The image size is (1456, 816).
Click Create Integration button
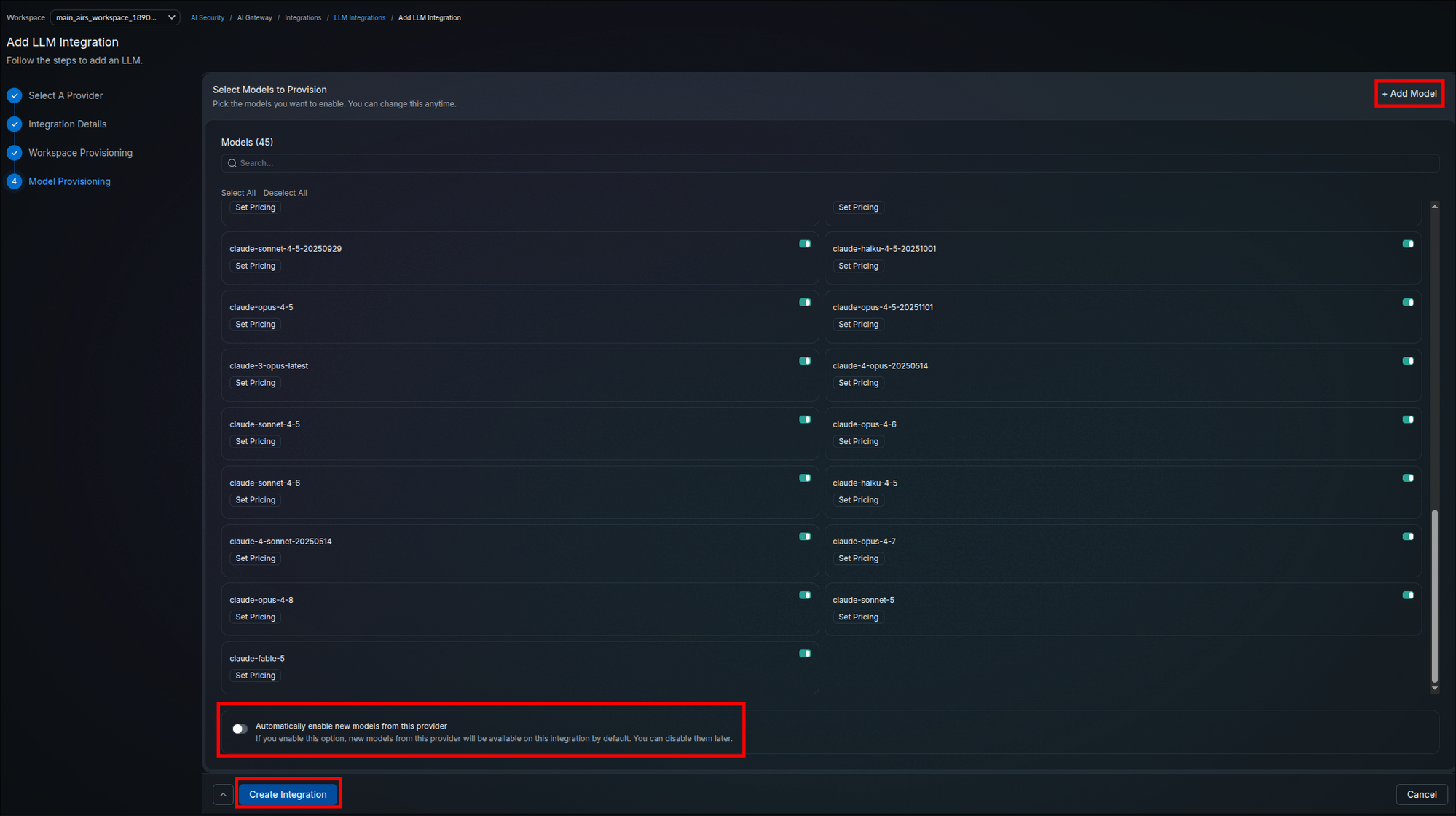pos(288,794)
